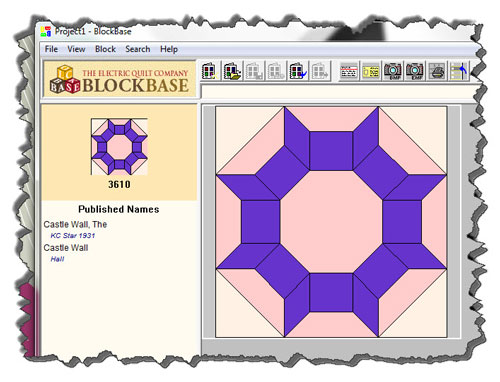This screenshot has width=500, height=382.
Task: Open the Search menu
Action: [138, 49]
